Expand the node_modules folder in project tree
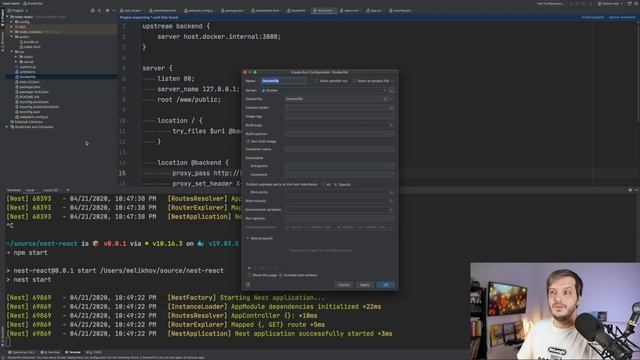This screenshot has height=360, width=640. [x=12, y=31]
